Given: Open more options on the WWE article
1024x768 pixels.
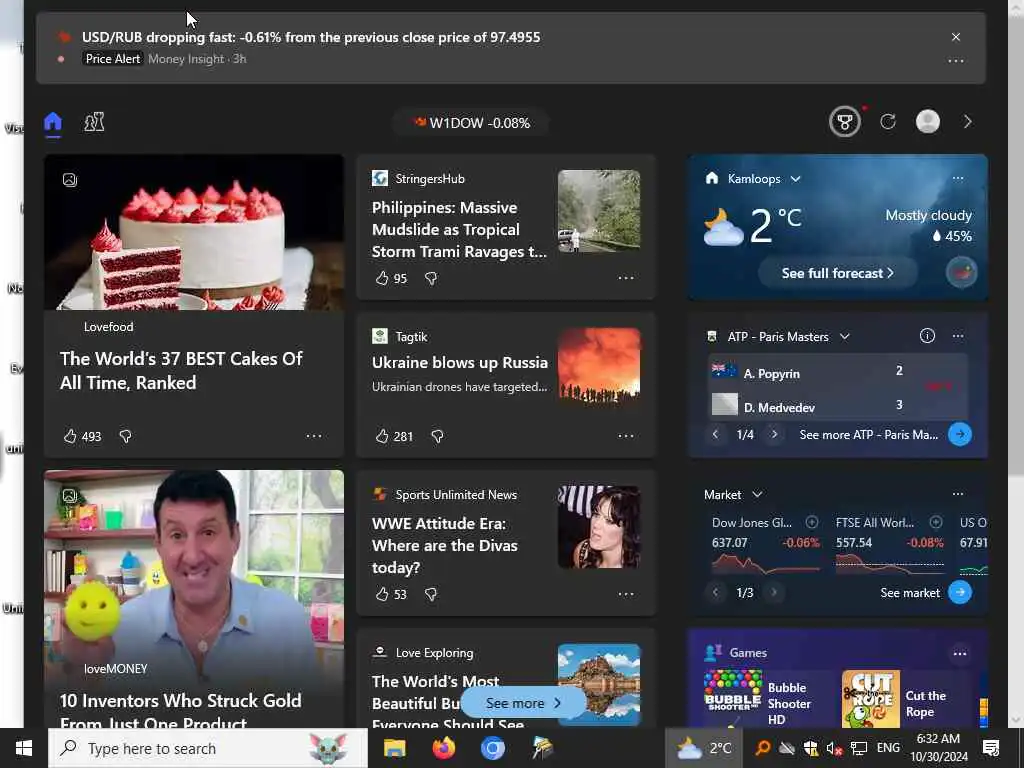Looking at the screenshot, I should [x=626, y=594].
